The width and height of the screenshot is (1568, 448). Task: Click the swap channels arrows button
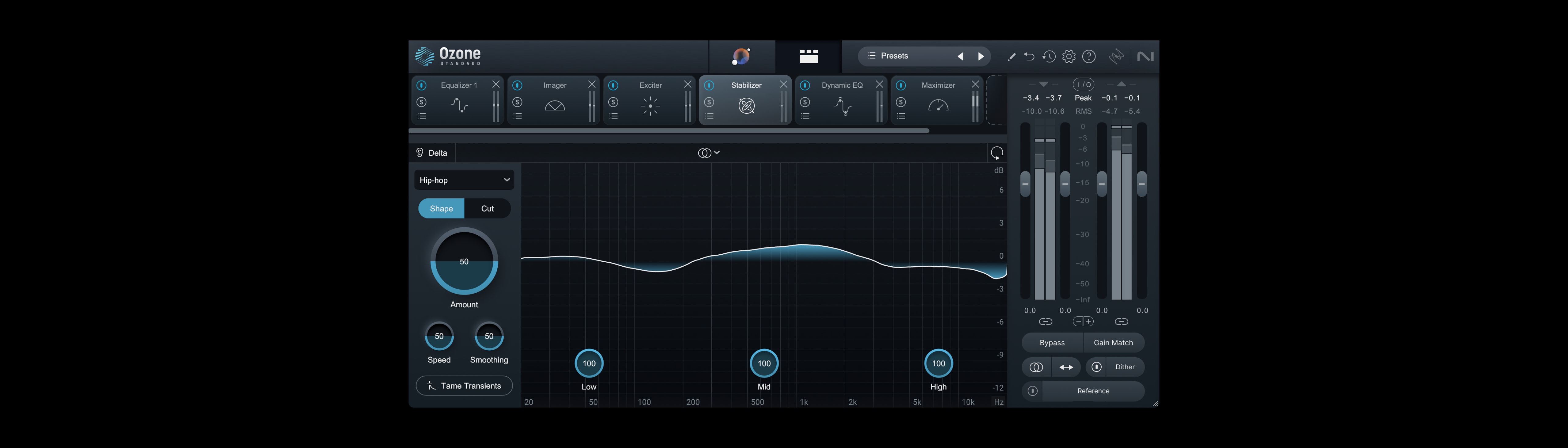(1066, 367)
